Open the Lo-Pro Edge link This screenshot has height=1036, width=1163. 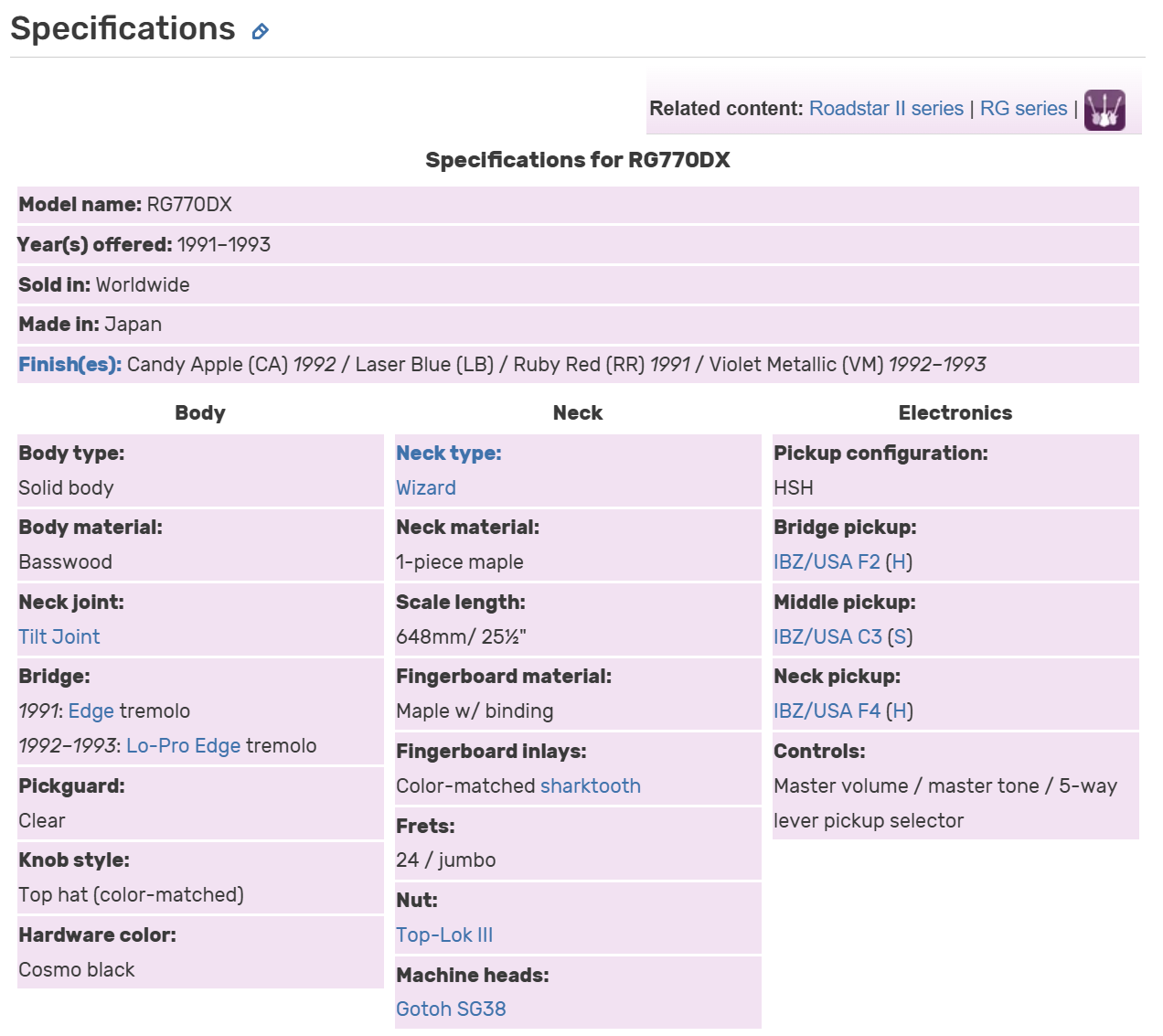click(x=183, y=746)
